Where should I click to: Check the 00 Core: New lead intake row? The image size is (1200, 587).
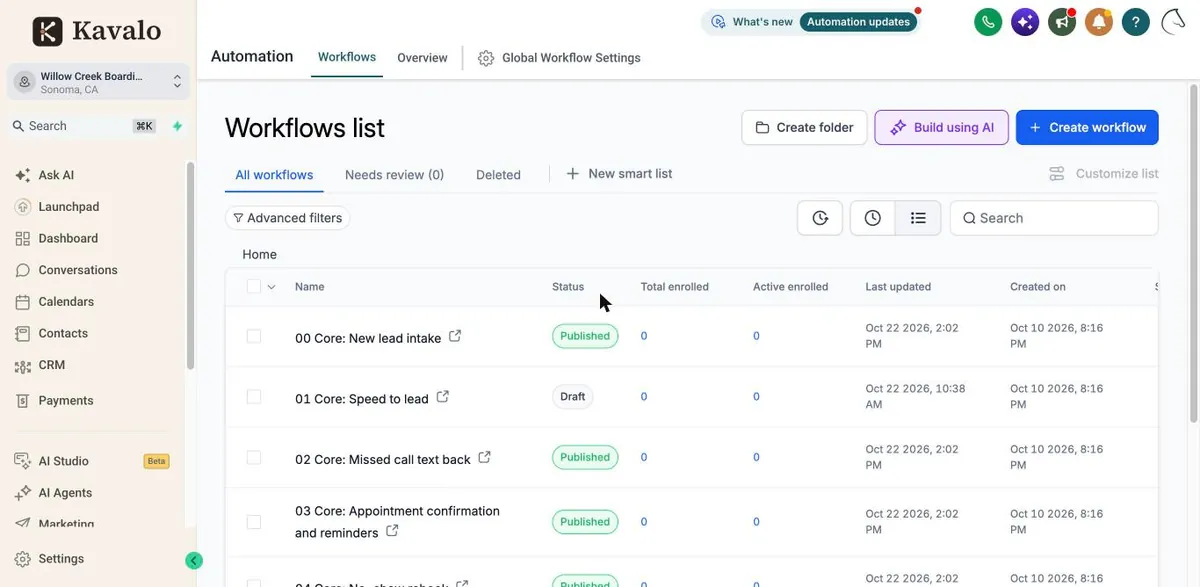pyautogui.click(x=253, y=336)
